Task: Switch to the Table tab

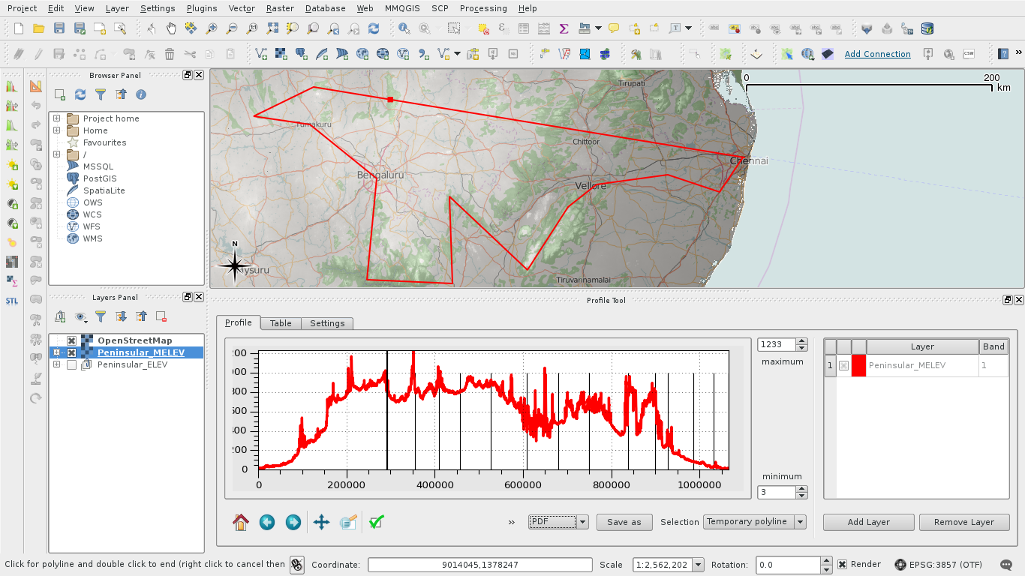Action: (x=281, y=323)
